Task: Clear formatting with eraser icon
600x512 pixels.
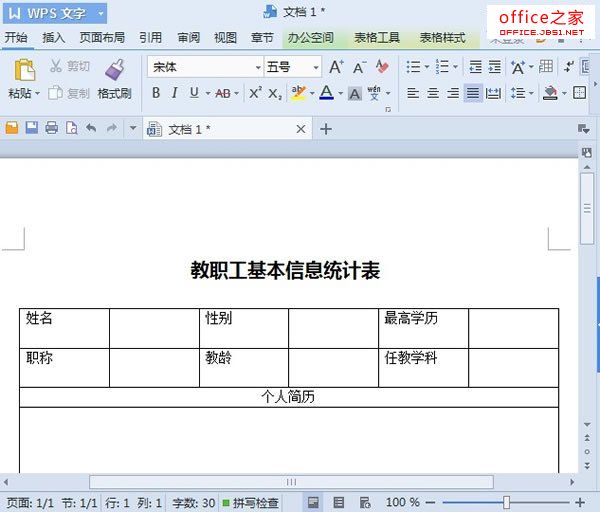Action: coord(382,67)
